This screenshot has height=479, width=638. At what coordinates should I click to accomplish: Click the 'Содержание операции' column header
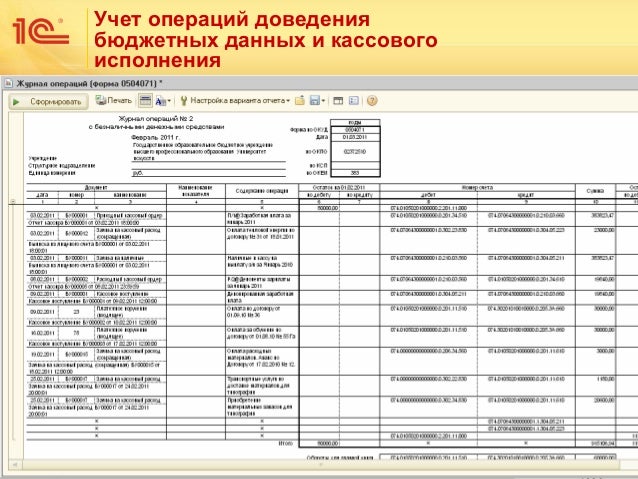[262, 191]
